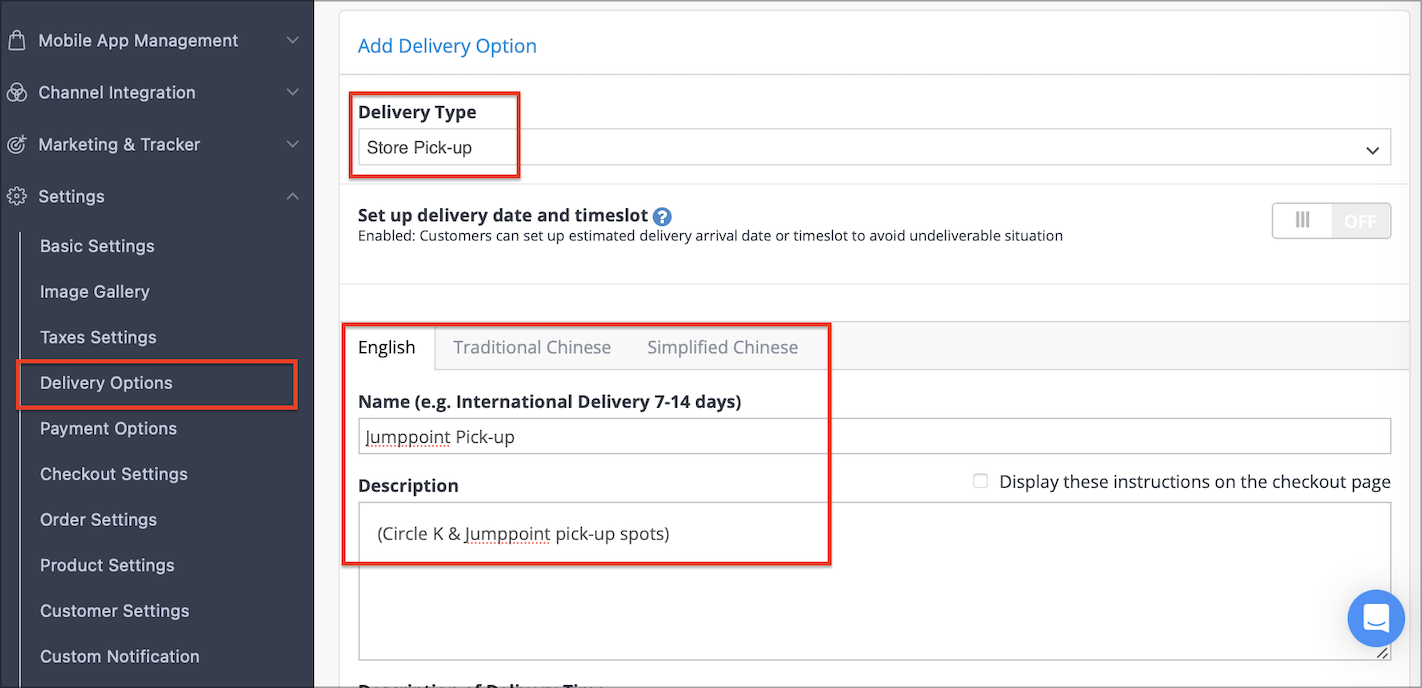Click the Channel Integration circles icon

[x=16, y=93]
